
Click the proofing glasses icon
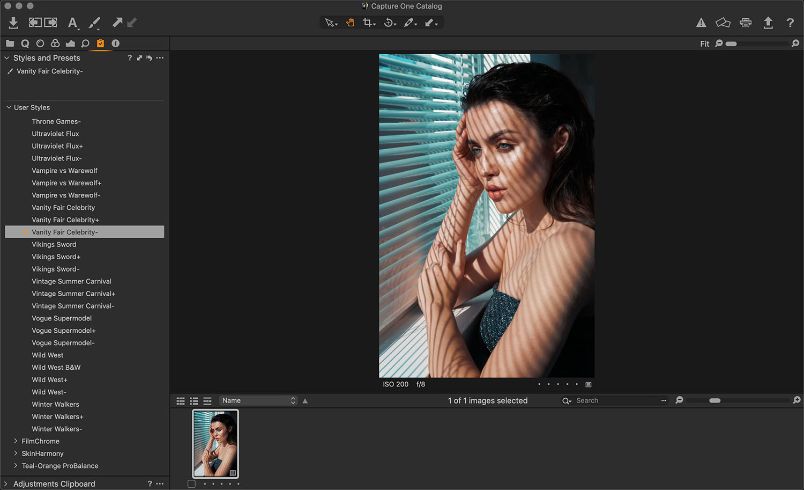pyautogui.click(x=723, y=23)
